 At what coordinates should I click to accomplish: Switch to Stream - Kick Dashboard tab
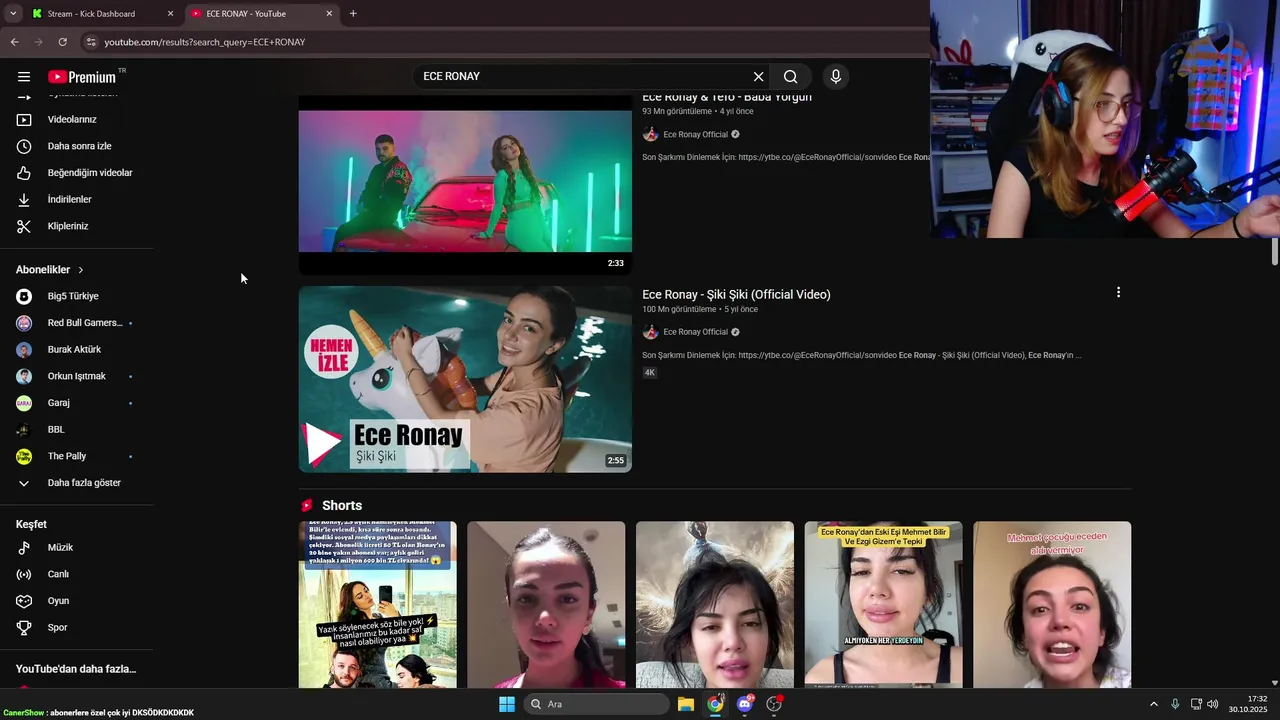click(x=93, y=14)
